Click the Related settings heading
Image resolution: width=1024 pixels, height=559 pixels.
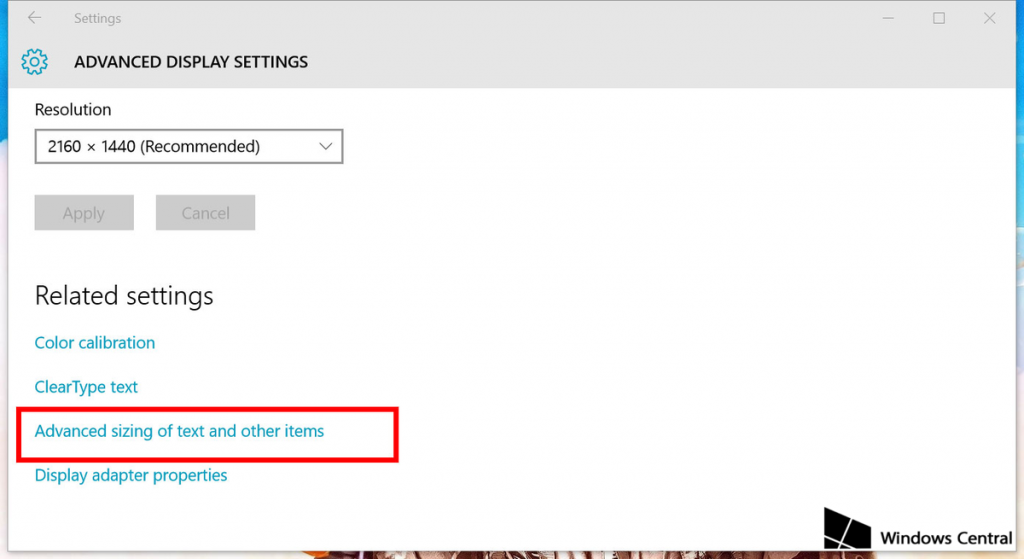click(124, 296)
